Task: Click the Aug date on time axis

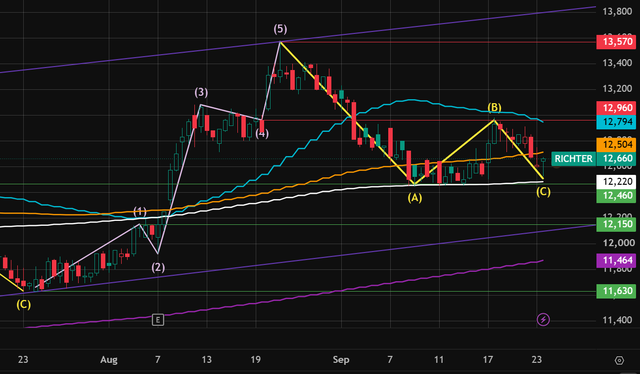Action: point(109,360)
